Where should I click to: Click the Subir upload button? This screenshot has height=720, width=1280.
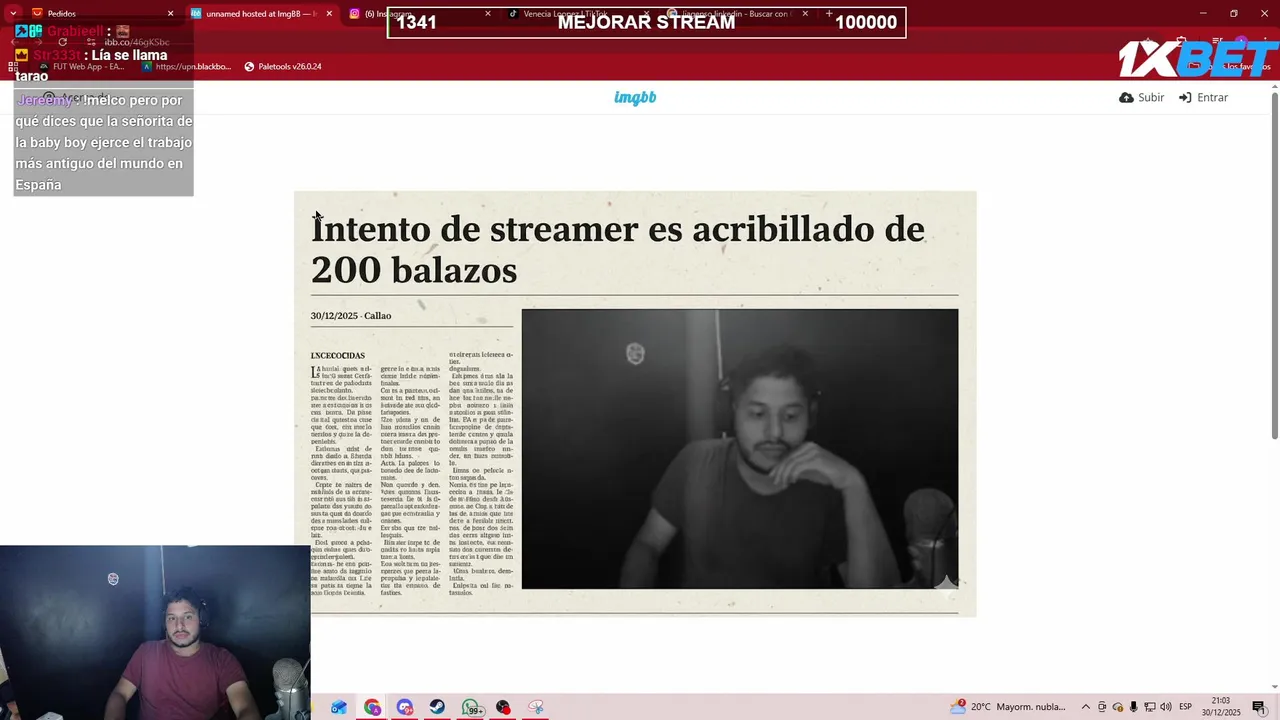tap(1141, 97)
